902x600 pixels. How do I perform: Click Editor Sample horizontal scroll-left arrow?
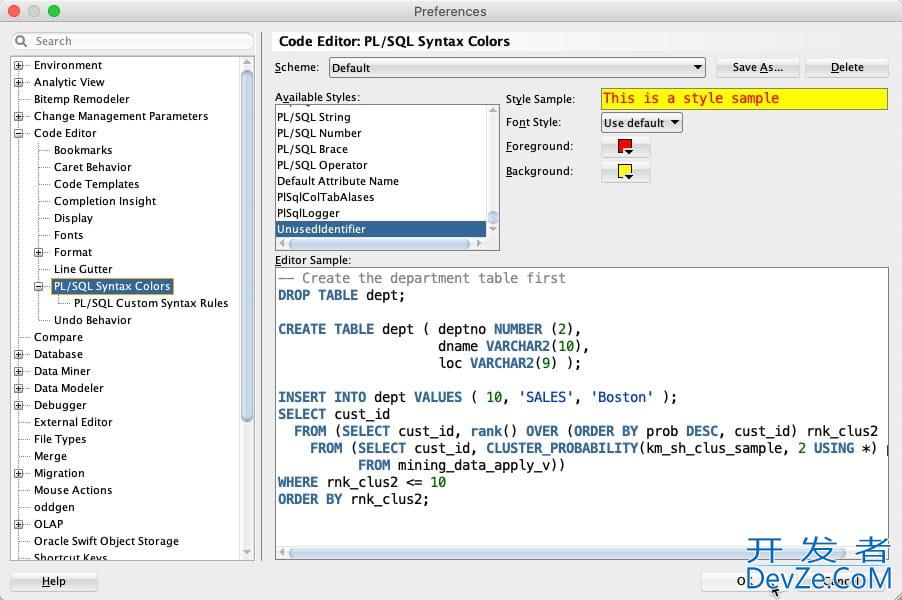[282, 552]
